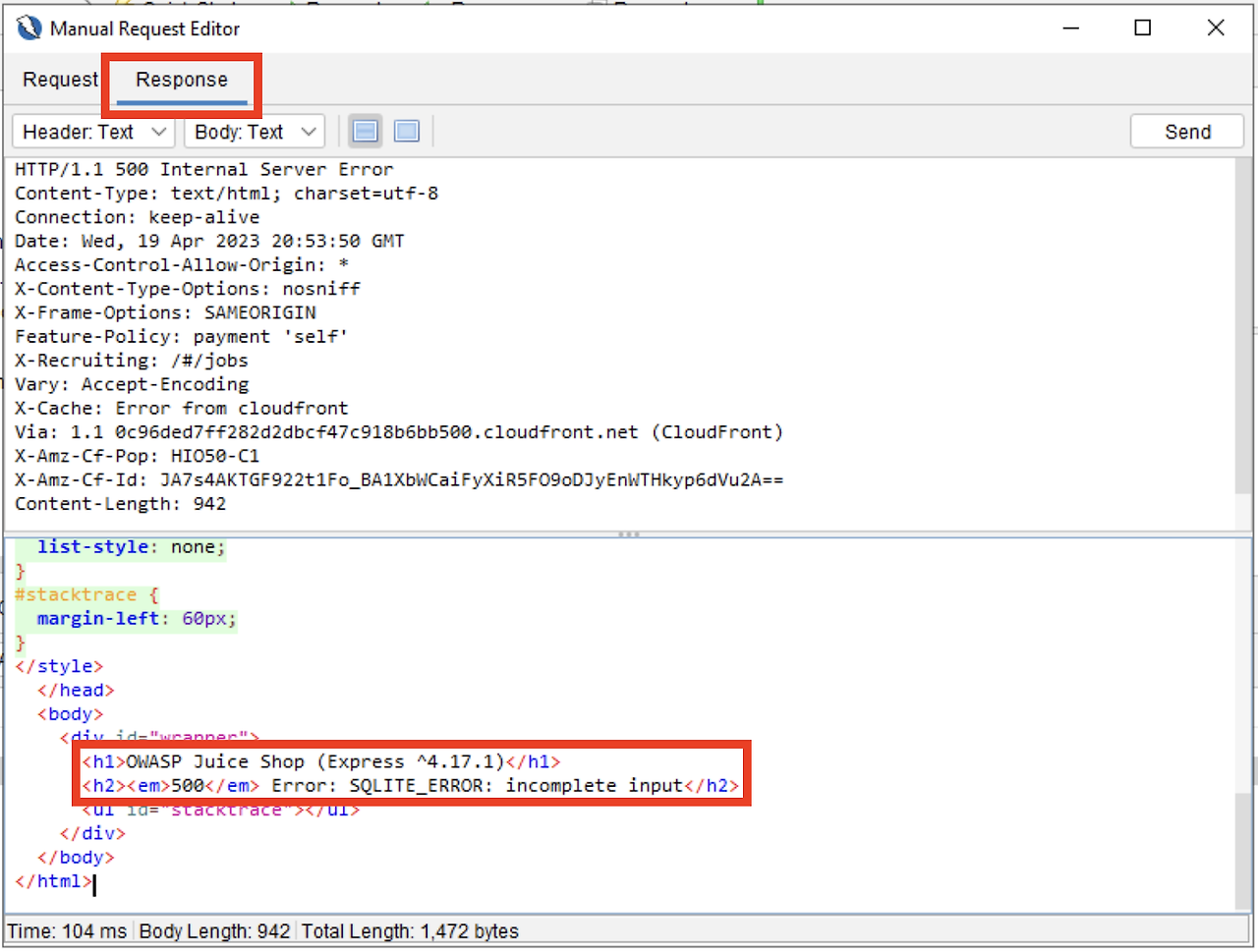Toggle the combined display view icon
Screen dimensions: 1258x952
(407, 132)
